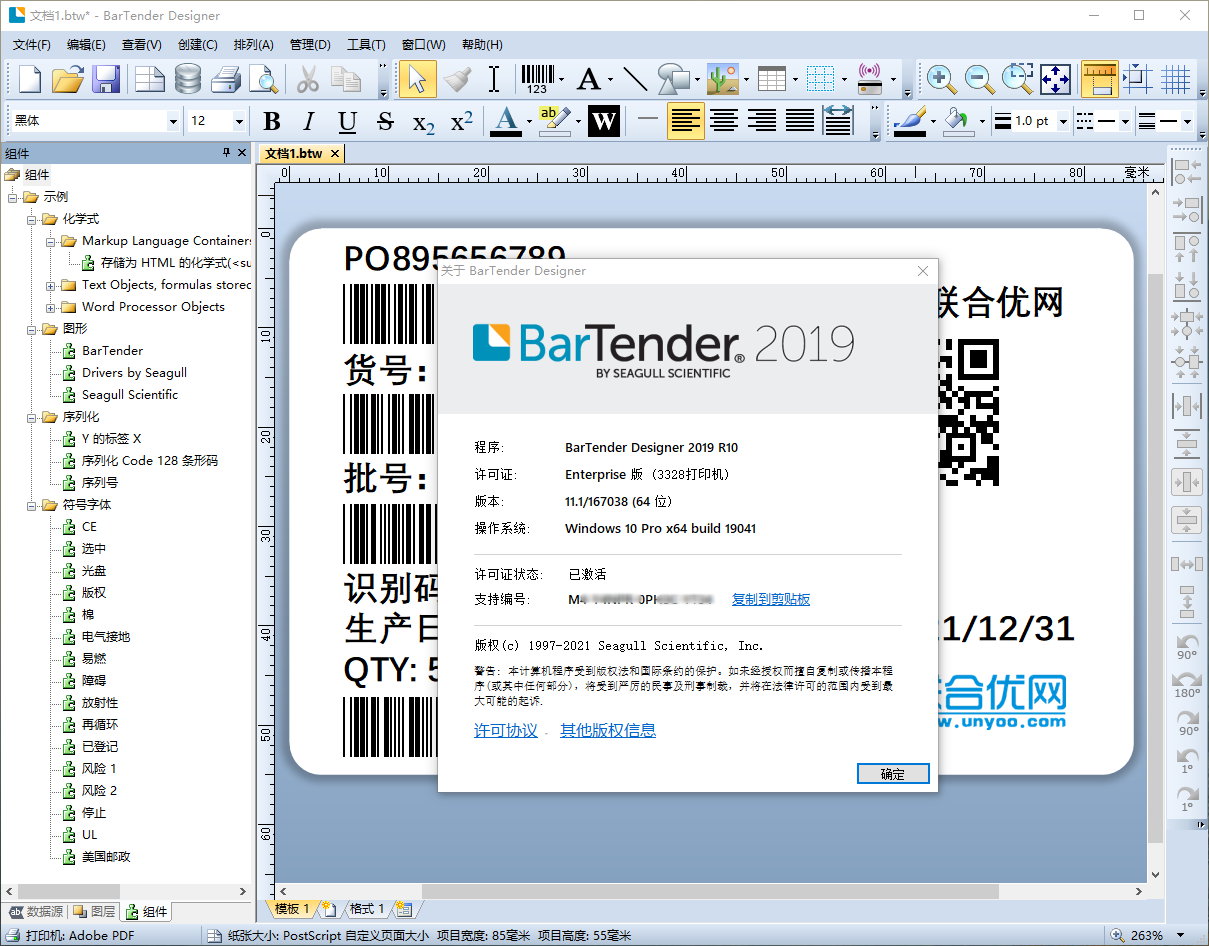Expand the Word Processor Objects folder
Viewport: 1209px width, 946px height.
[51, 307]
